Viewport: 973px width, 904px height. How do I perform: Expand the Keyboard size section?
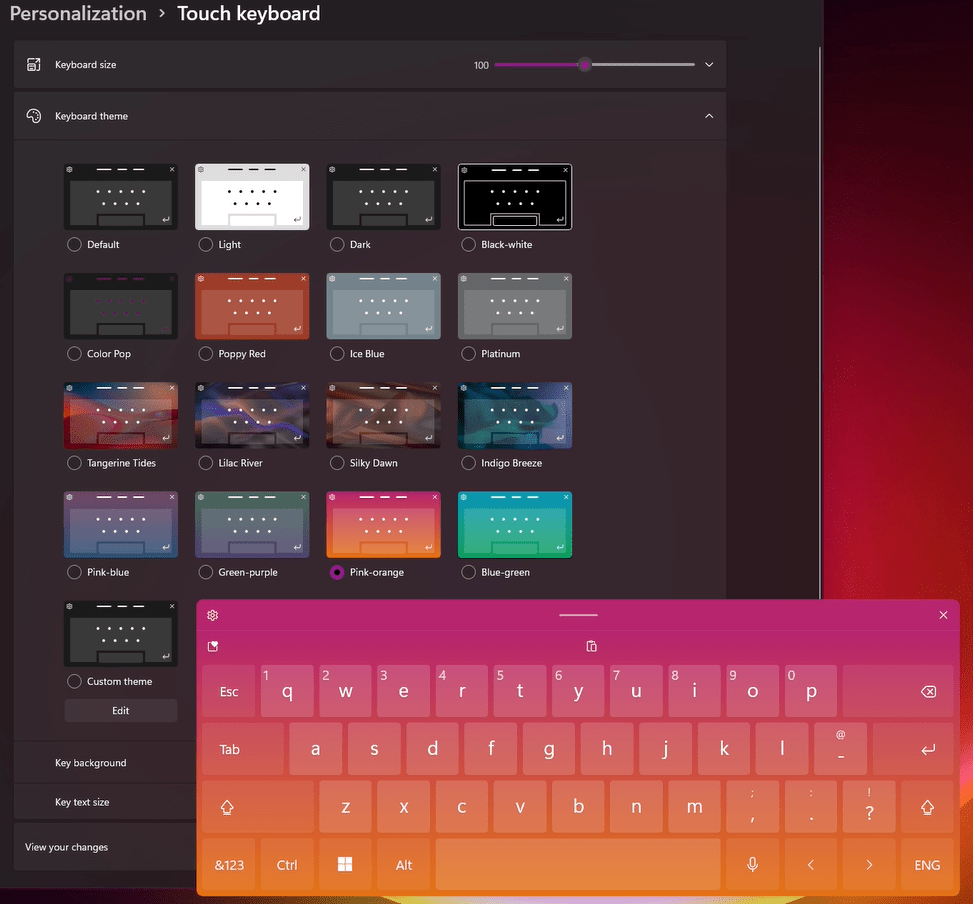pyautogui.click(x=709, y=64)
